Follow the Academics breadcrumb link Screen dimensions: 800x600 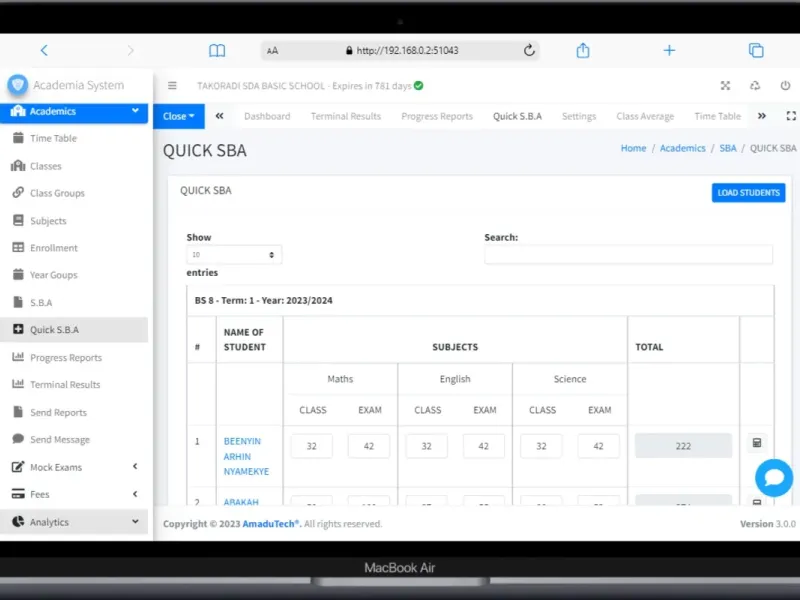[x=682, y=148]
